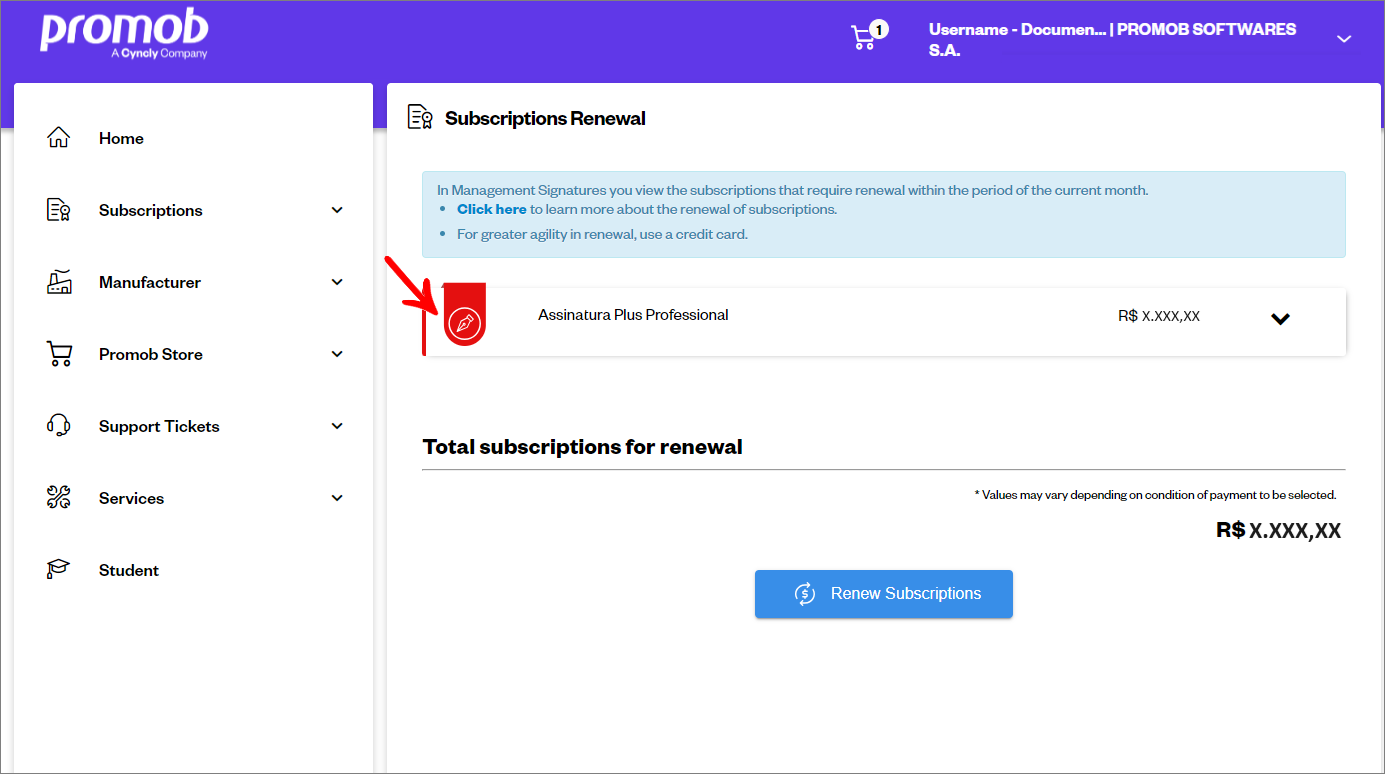Expand the Manufacturer menu chevron
This screenshot has width=1385, height=774.
[337, 282]
